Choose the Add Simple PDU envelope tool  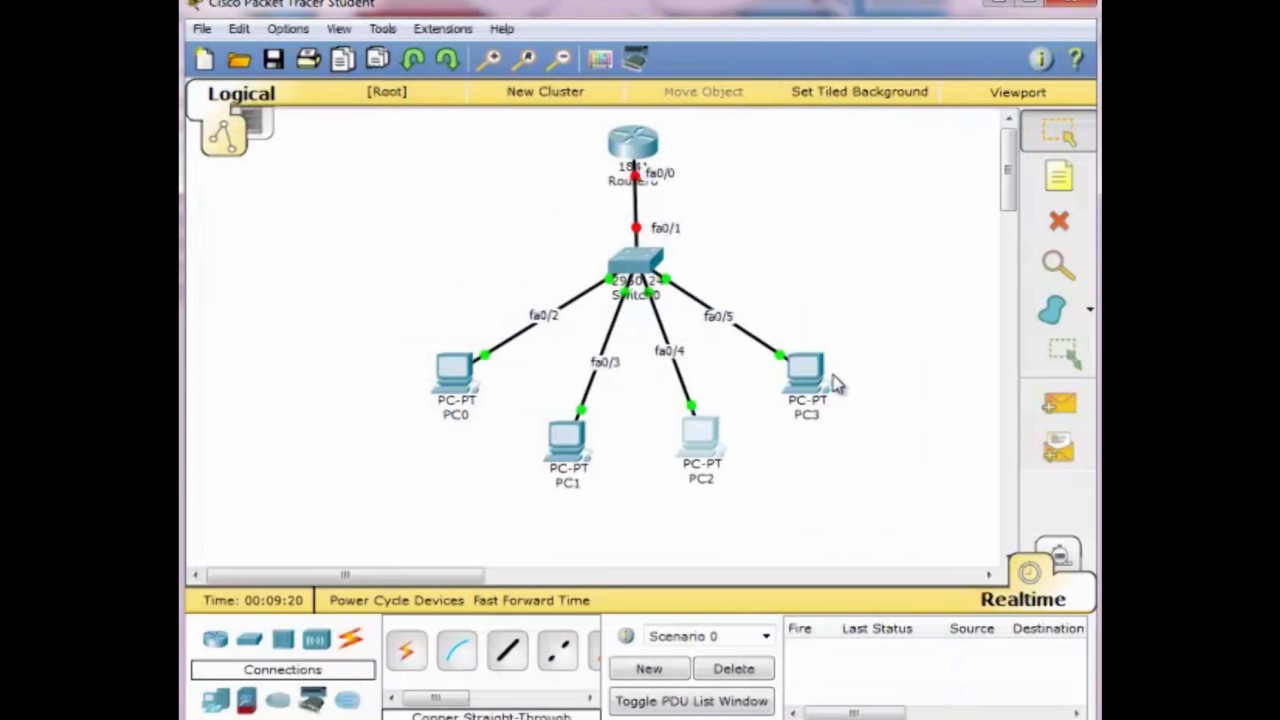point(1059,403)
